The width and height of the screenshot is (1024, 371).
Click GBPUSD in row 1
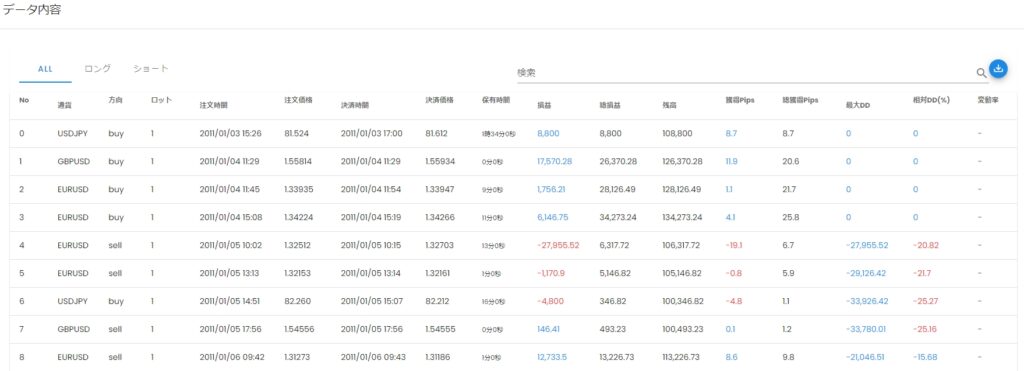[73, 161]
